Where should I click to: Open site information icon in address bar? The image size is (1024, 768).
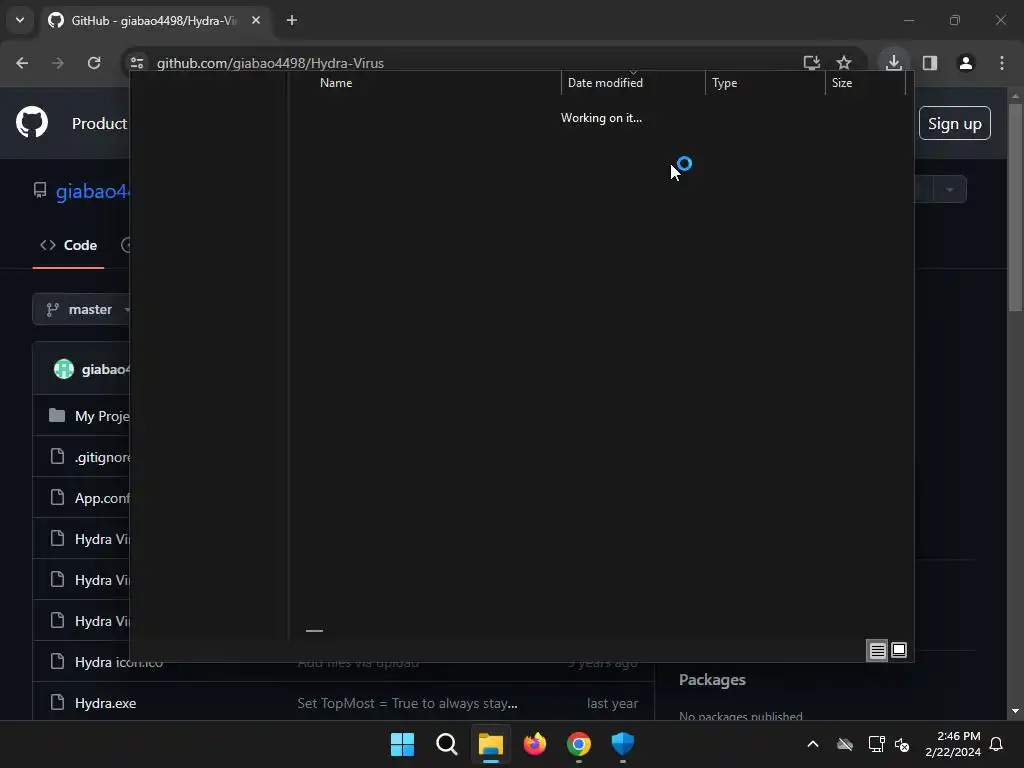(x=136, y=63)
